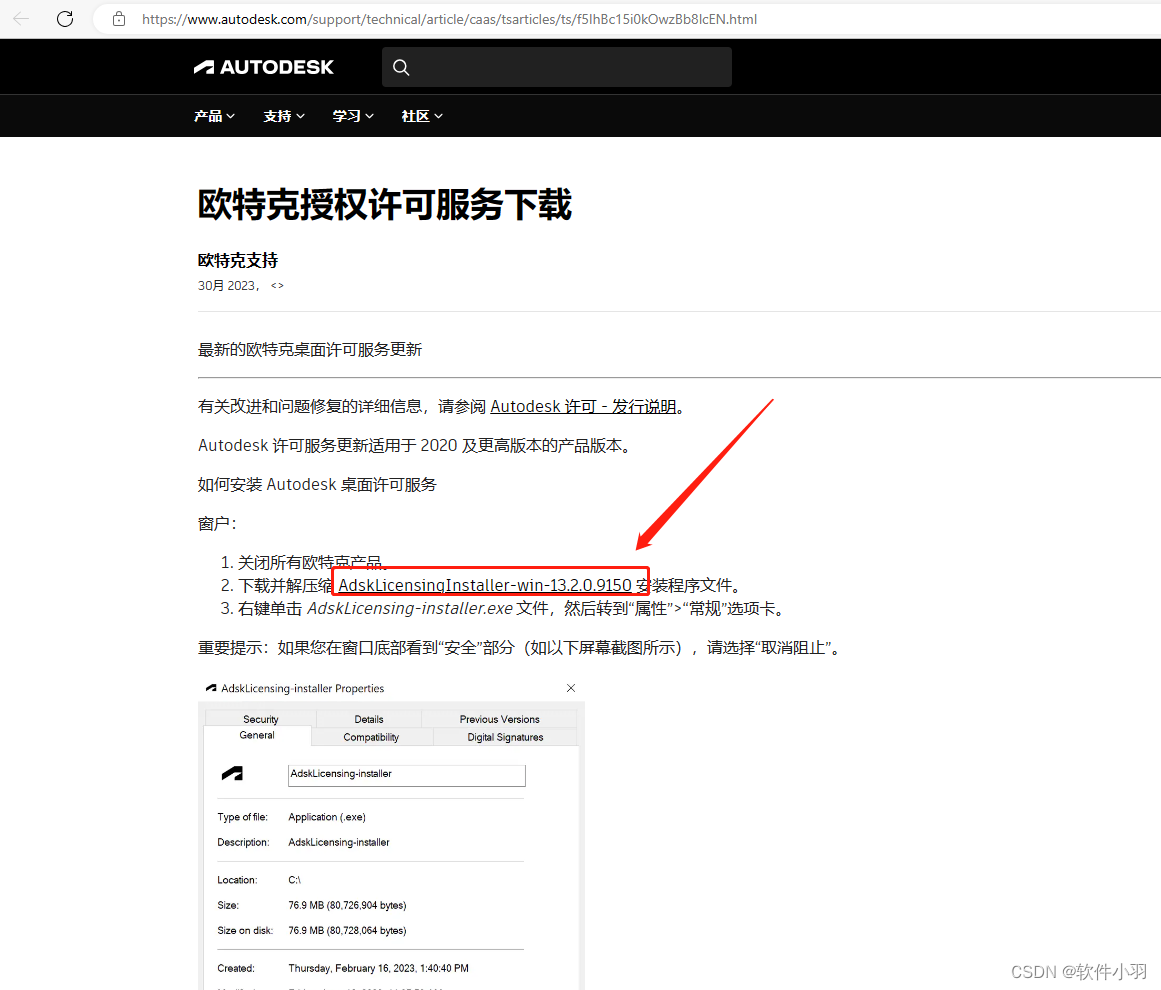Click the Autodesk logo in header

(264, 67)
